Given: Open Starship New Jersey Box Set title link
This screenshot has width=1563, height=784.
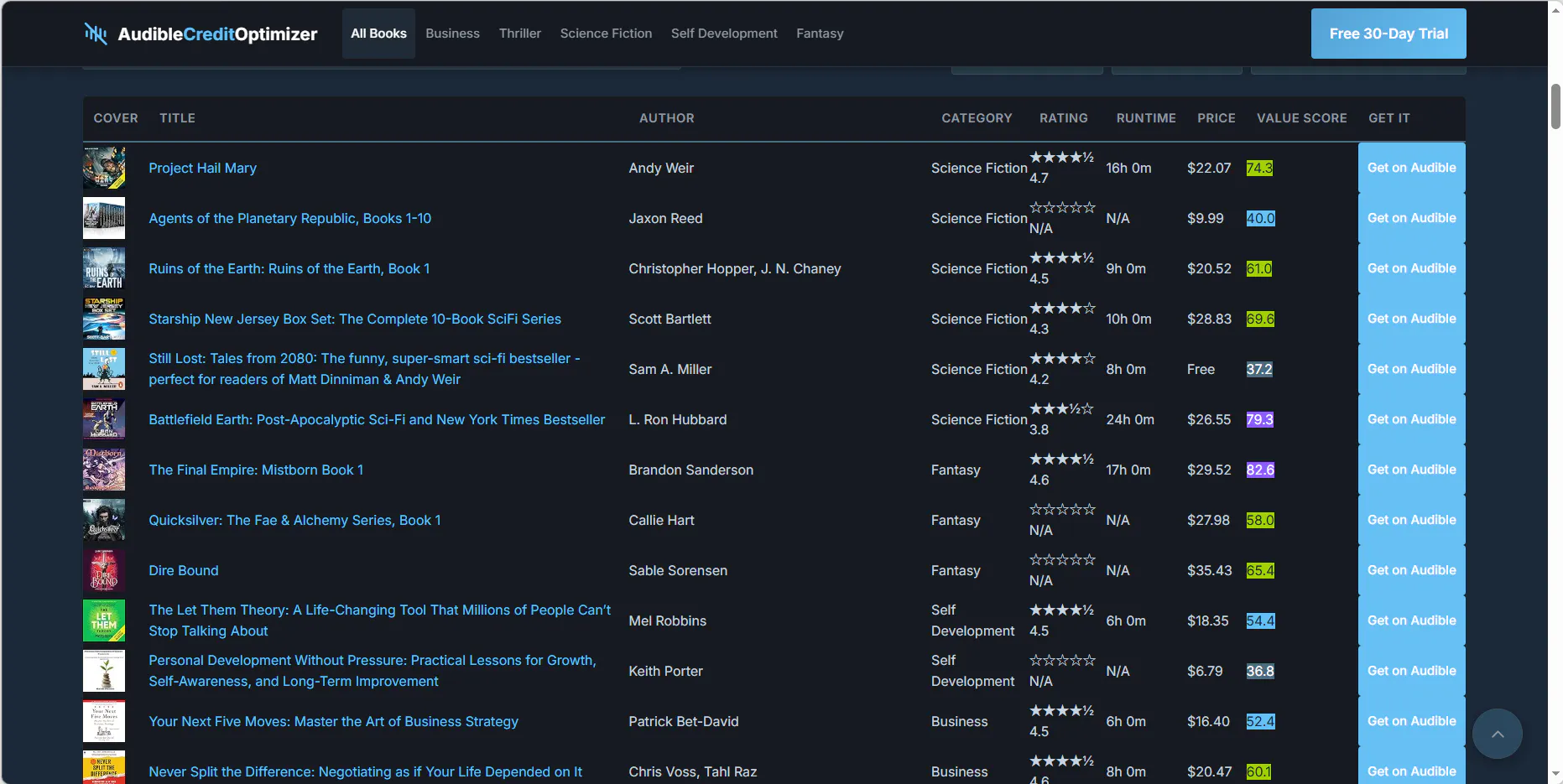Looking at the screenshot, I should pyautogui.click(x=355, y=319).
